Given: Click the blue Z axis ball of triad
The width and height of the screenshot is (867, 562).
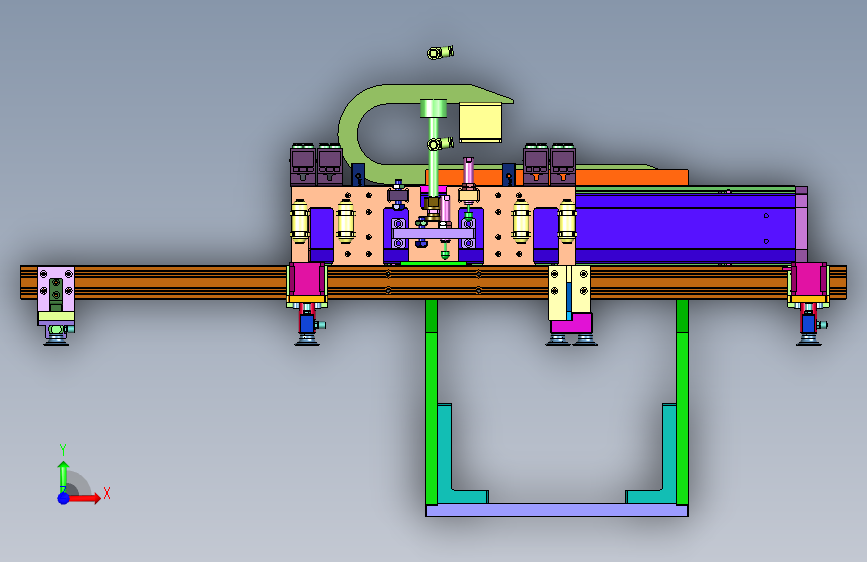Looking at the screenshot, I should click(64, 498).
